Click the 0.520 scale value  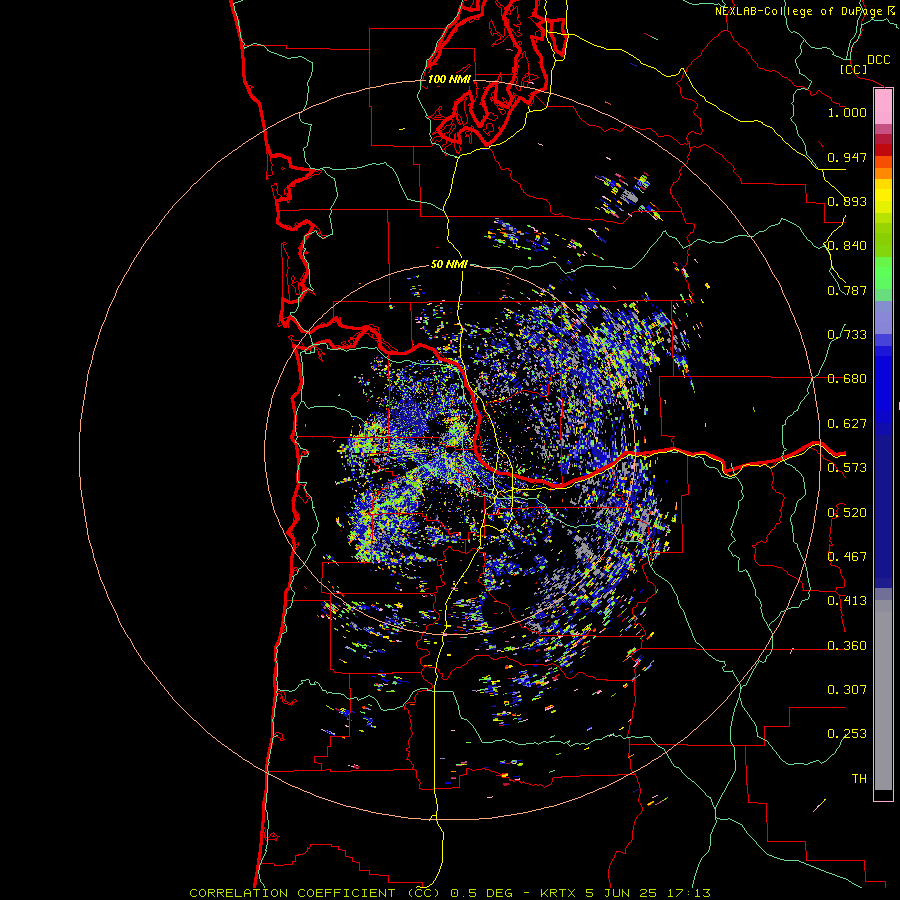(847, 513)
